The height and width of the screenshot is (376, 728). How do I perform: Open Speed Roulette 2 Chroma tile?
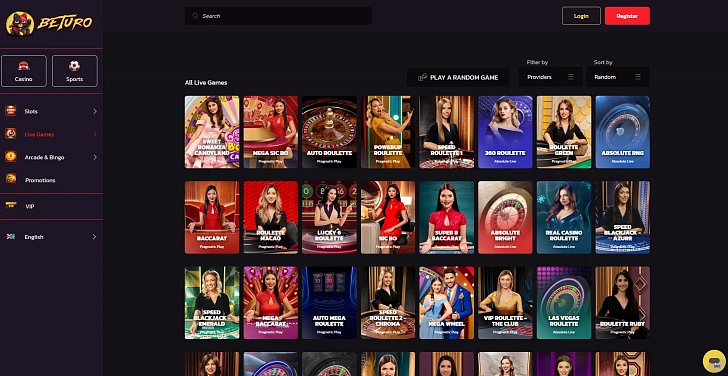click(388, 303)
